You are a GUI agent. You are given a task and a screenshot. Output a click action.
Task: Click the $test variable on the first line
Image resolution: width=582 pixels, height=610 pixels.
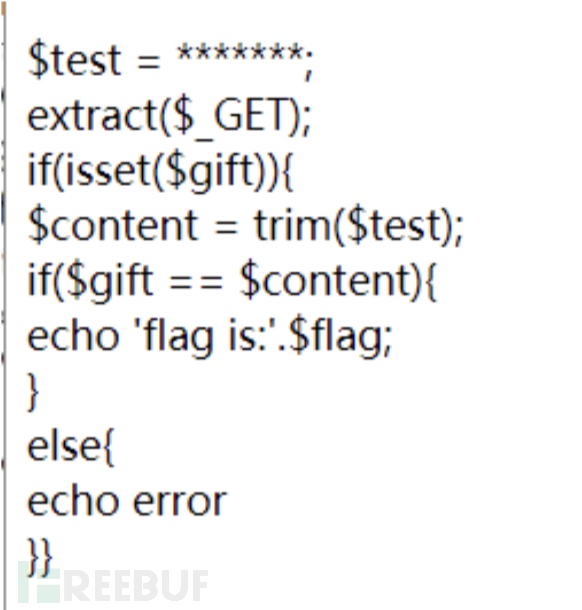[x=74, y=61]
